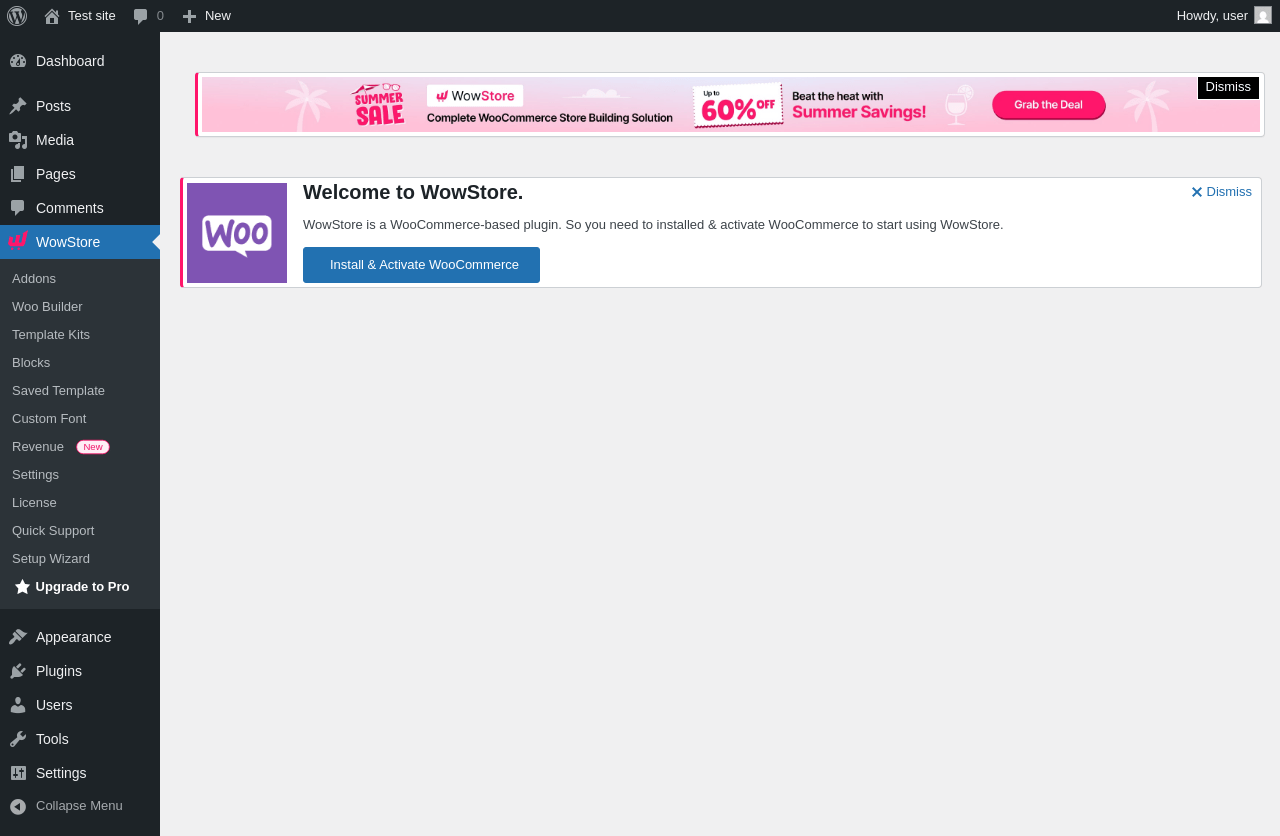This screenshot has width=1280, height=836.
Task: Click the Media icon in sidebar
Action: point(18,140)
